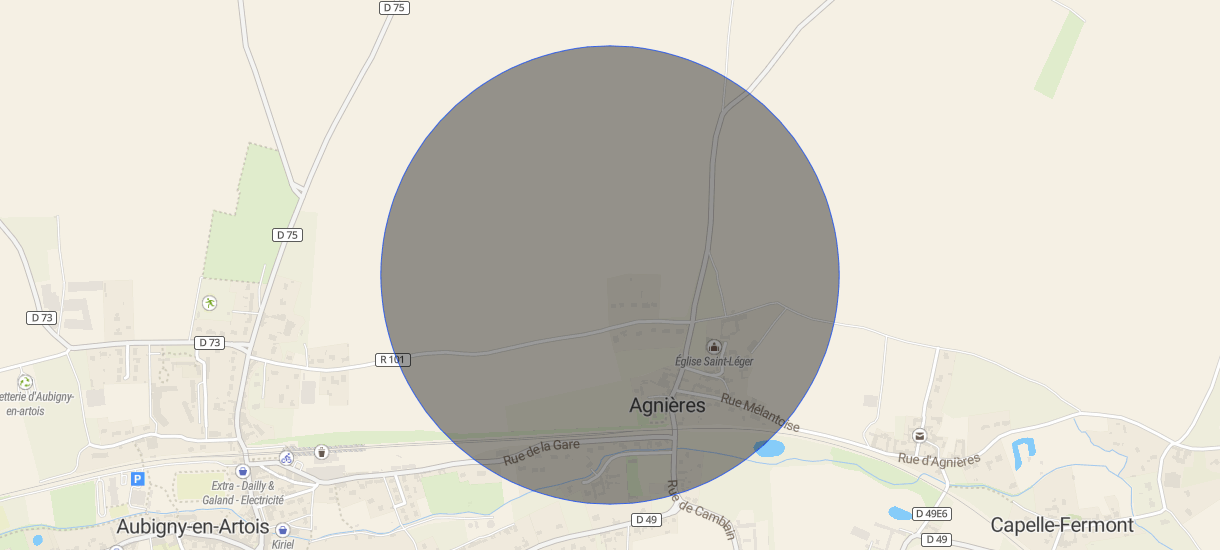This screenshot has height=550, width=1220.
Task: Click the topmost D 75 road shield
Action: pyautogui.click(x=395, y=7)
